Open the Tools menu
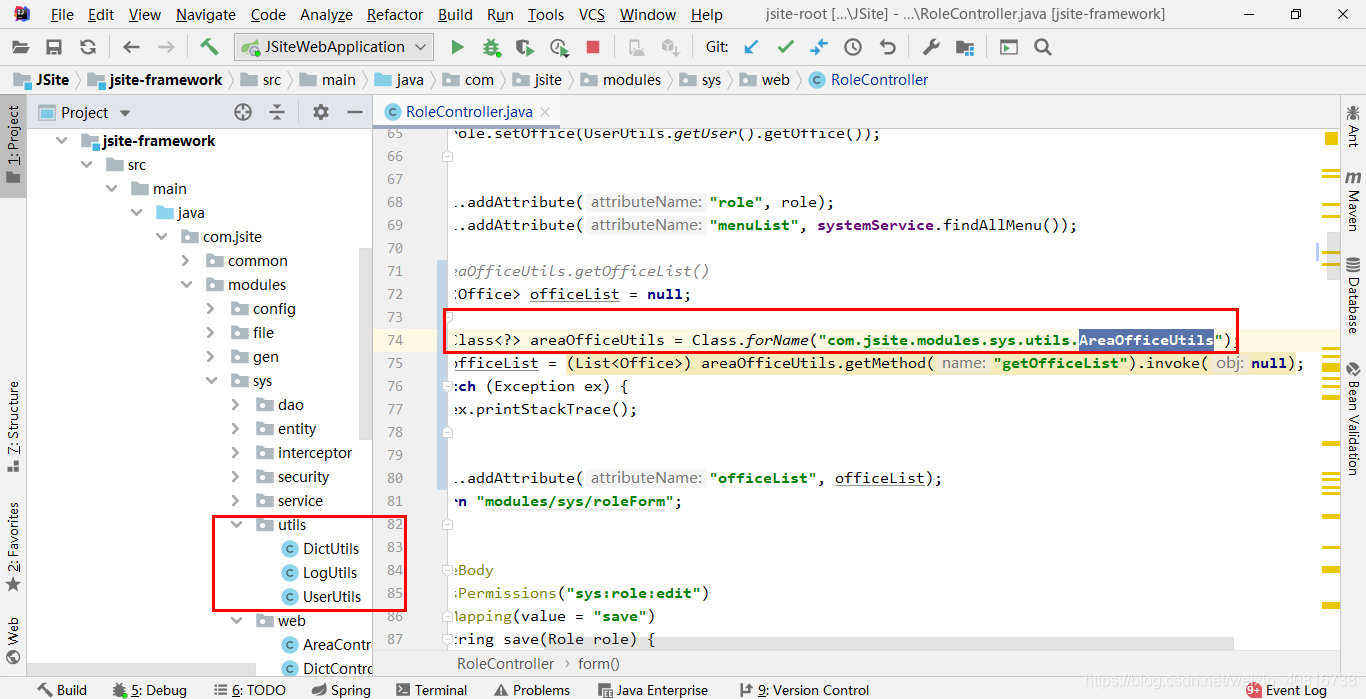 [546, 15]
